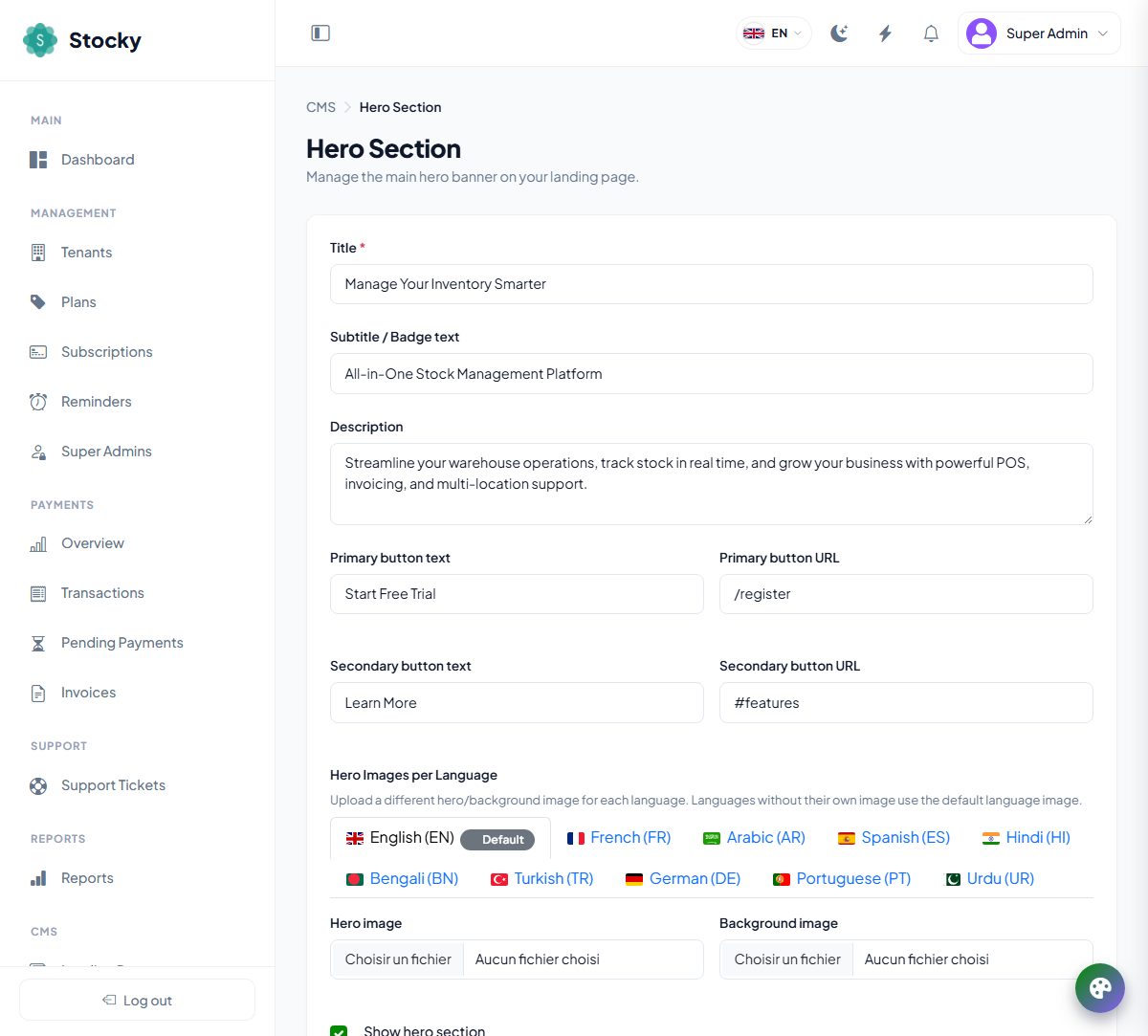
Task: Click the CMS breadcrumb link
Action: (x=320, y=107)
